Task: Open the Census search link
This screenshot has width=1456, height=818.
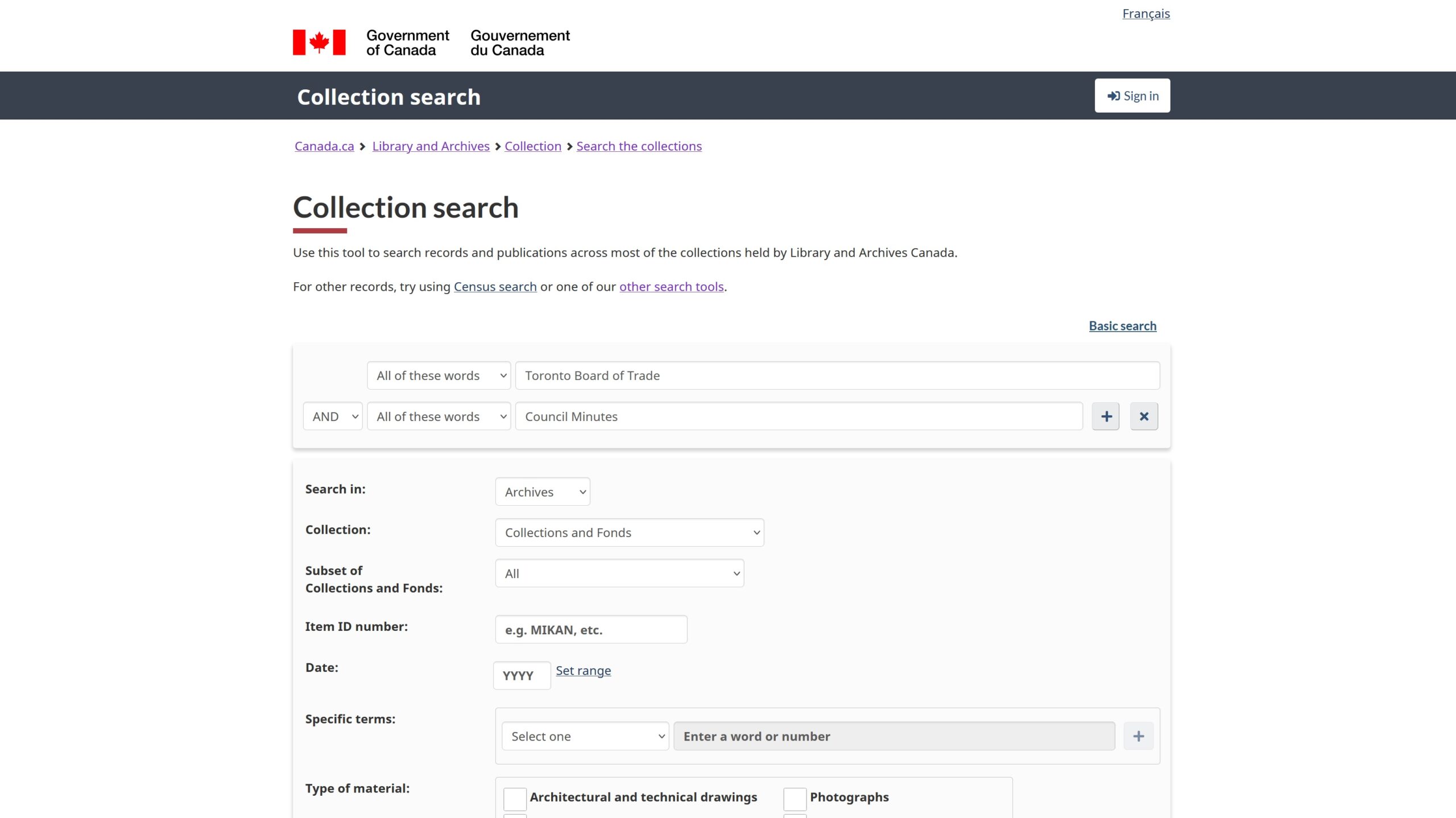Action: pyautogui.click(x=495, y=287)
